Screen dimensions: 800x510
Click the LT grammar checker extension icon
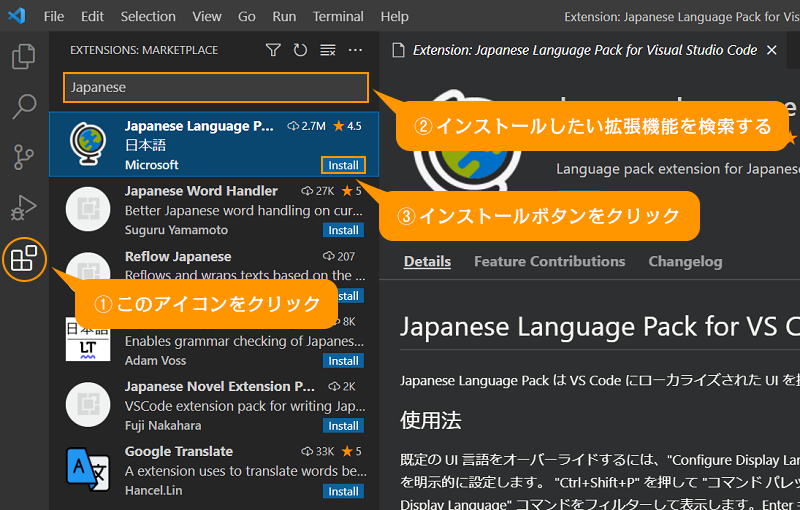point(88,339)
